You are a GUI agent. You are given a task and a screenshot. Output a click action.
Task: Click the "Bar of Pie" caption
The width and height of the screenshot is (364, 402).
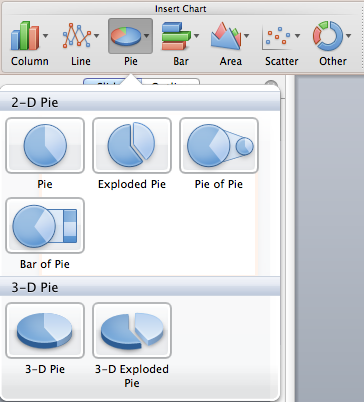point(45,264)
